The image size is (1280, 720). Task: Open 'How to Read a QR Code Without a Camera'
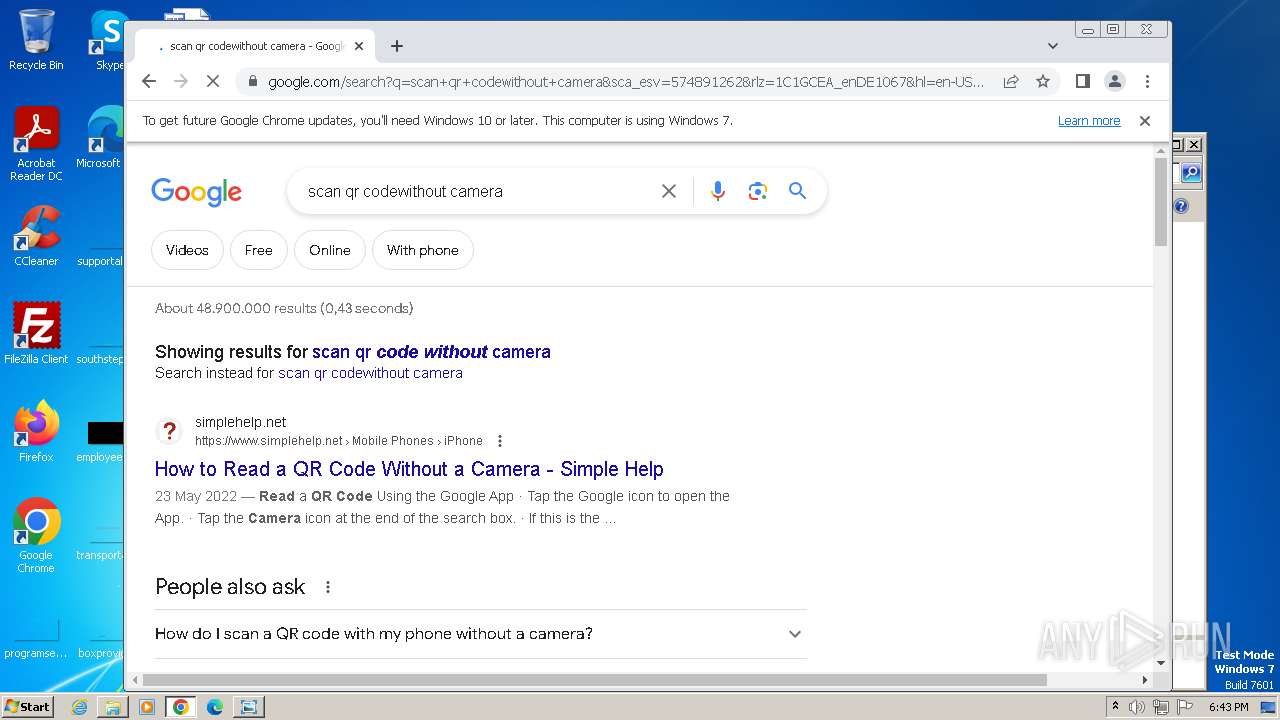click(409, 469)
